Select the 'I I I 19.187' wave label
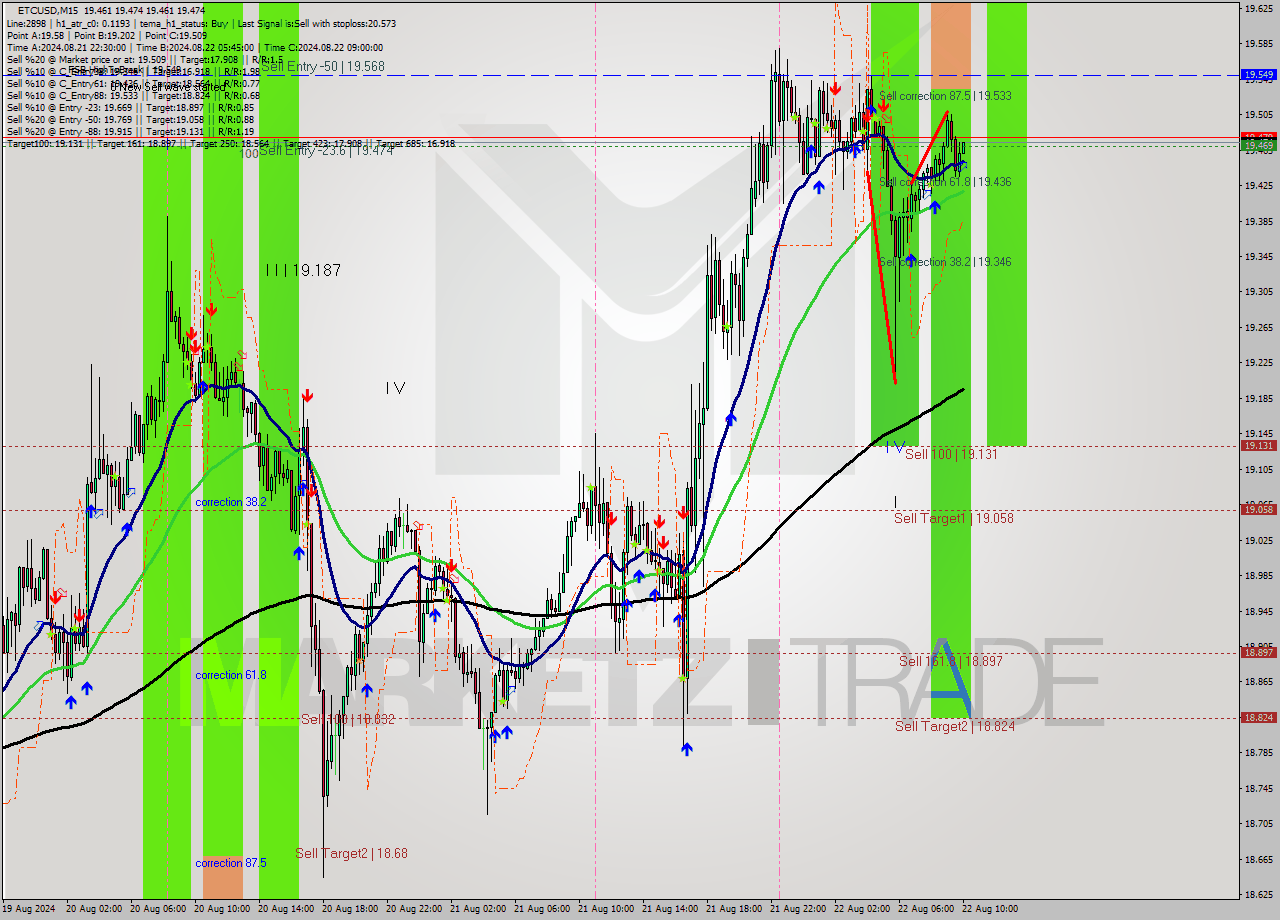The image size is (1280, 920). click(303, 270)
